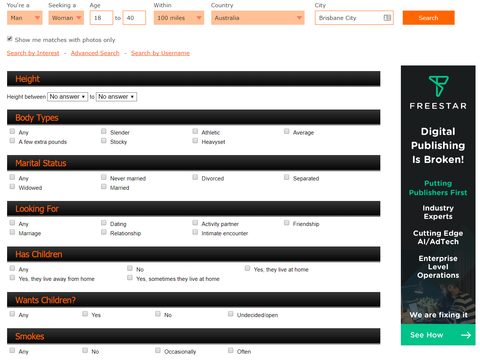This screenshot has height=360, width=480.
Task: Click the Body Types section header
Action: point(193,117)
